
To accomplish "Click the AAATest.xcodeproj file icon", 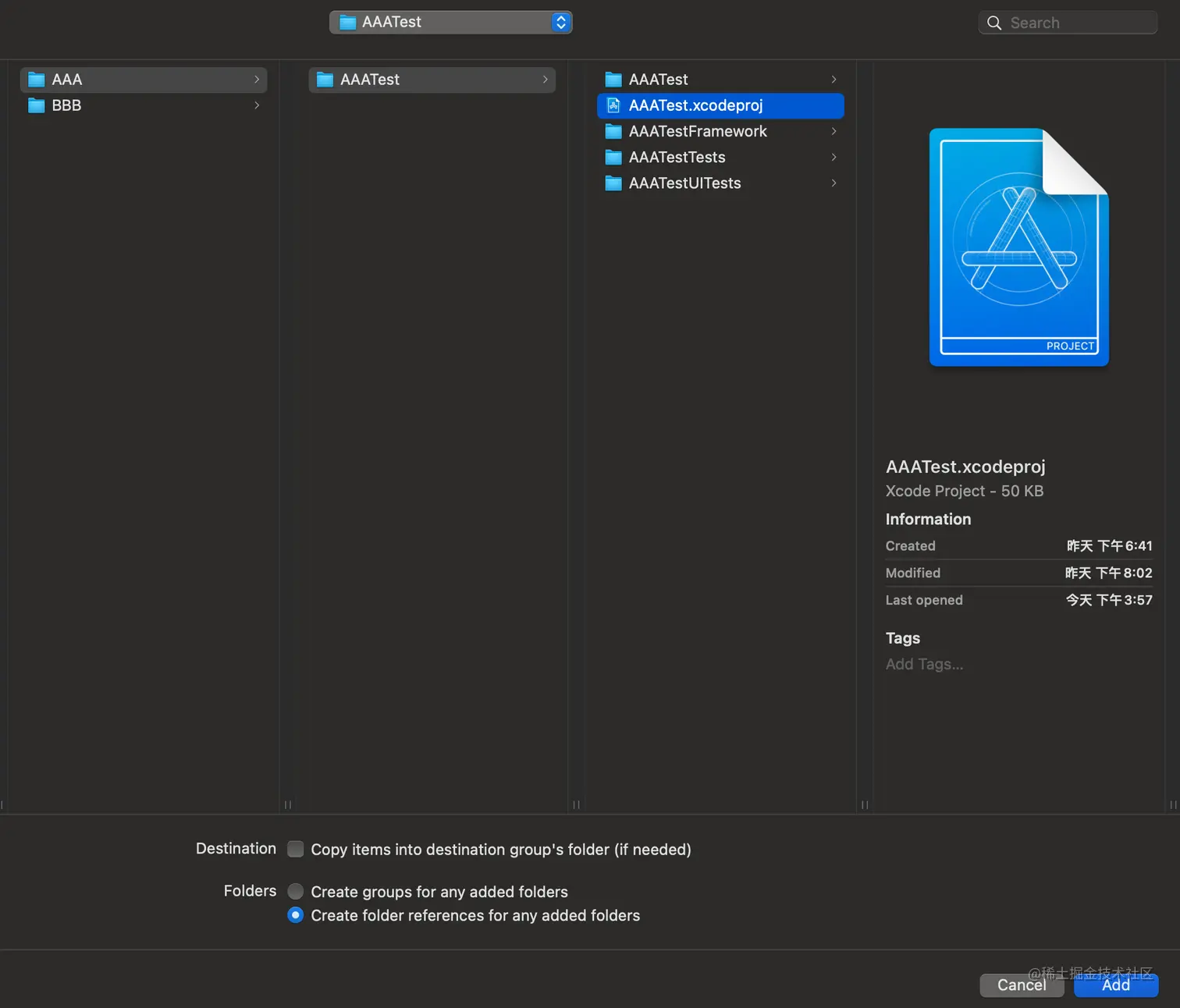I will click(613, 105).
